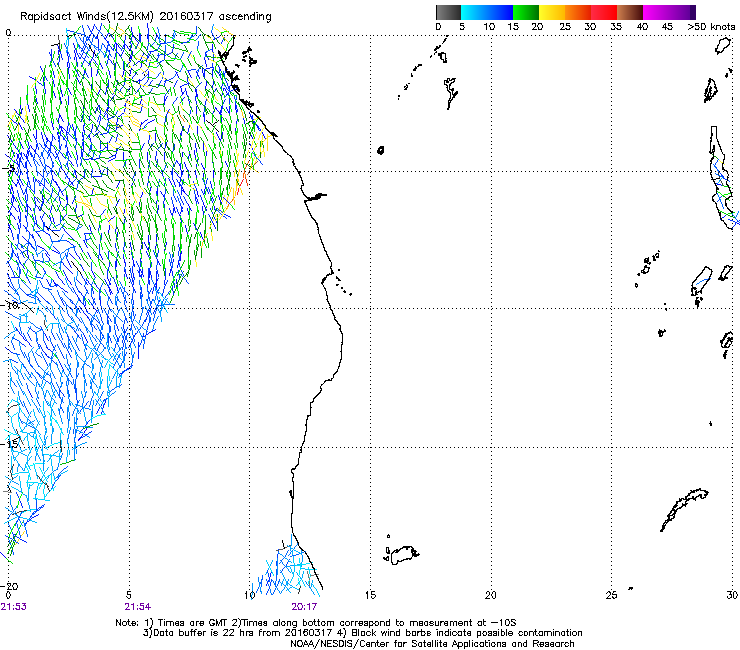
Task: Click the longitude axis label '15'
Action: [x=370, y=595]
